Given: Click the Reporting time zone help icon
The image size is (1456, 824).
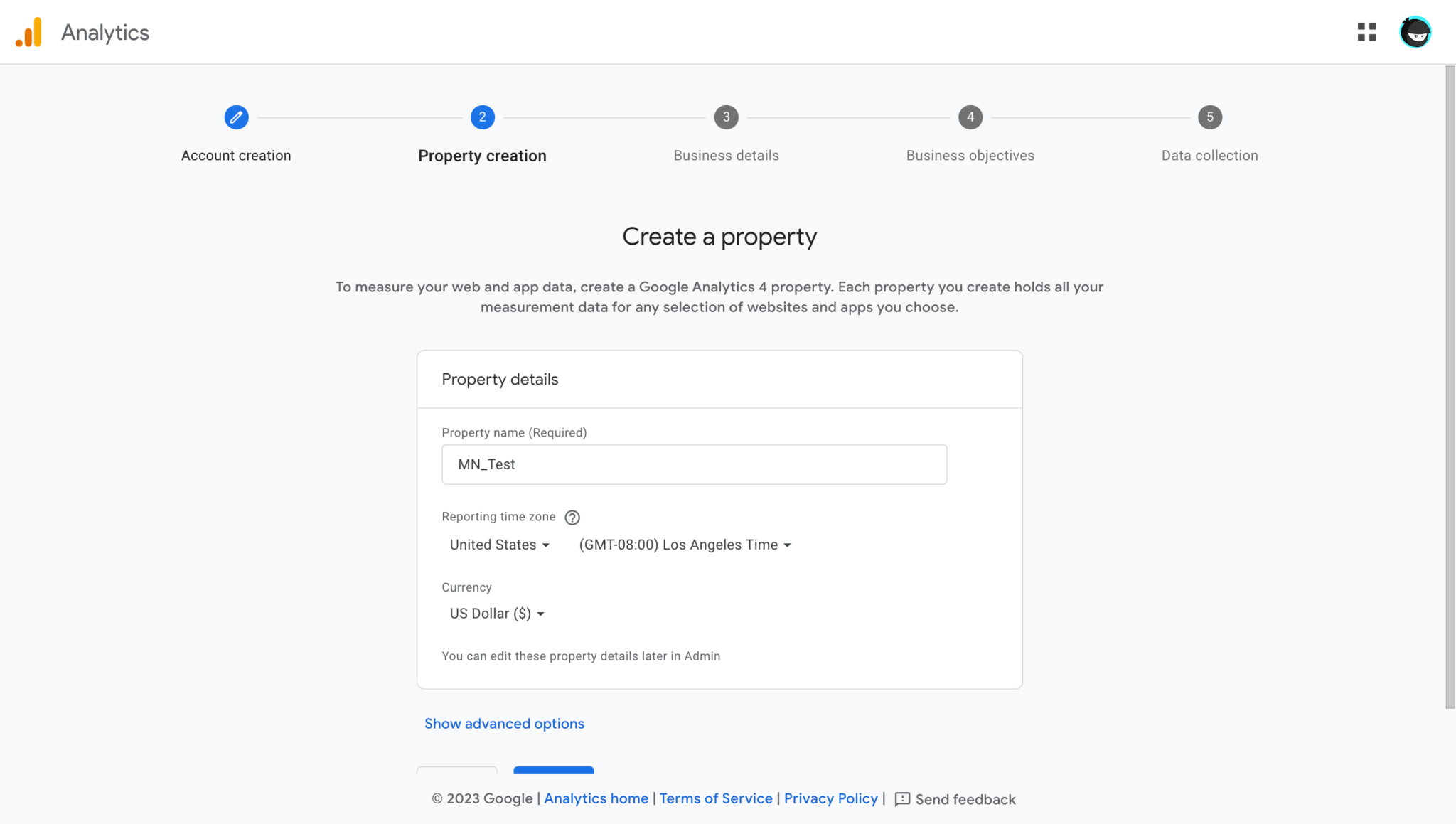Looking at the screenshot, I should click(x=573, y=517).
